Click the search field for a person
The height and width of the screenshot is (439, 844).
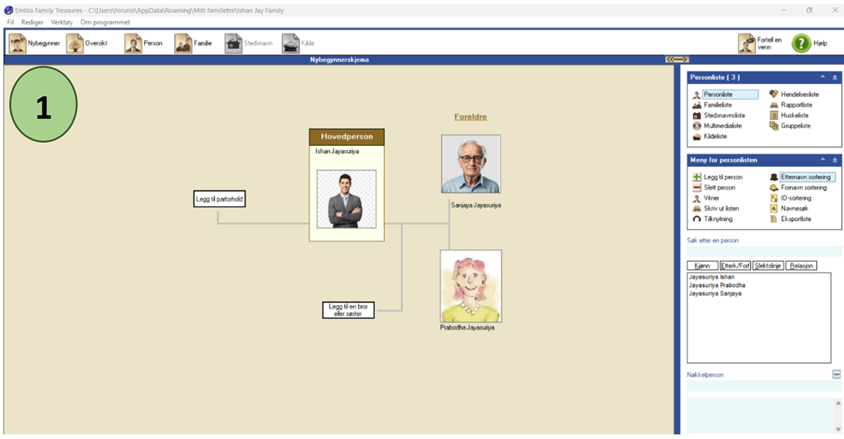click(x=764, y=251)
